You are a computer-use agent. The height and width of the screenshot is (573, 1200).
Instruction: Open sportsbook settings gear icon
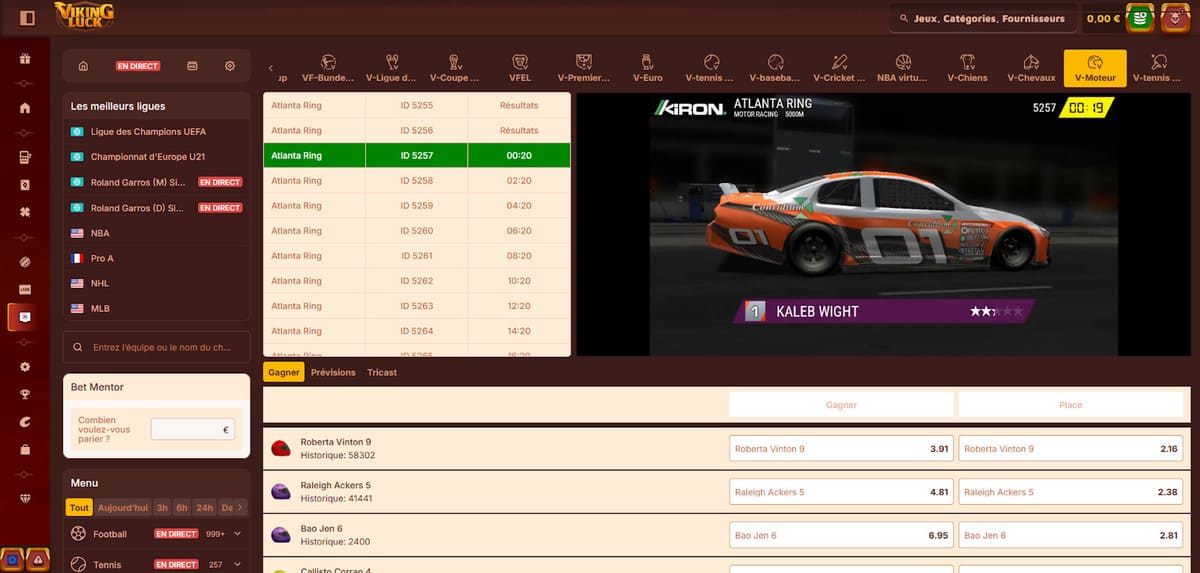(230, 66)
